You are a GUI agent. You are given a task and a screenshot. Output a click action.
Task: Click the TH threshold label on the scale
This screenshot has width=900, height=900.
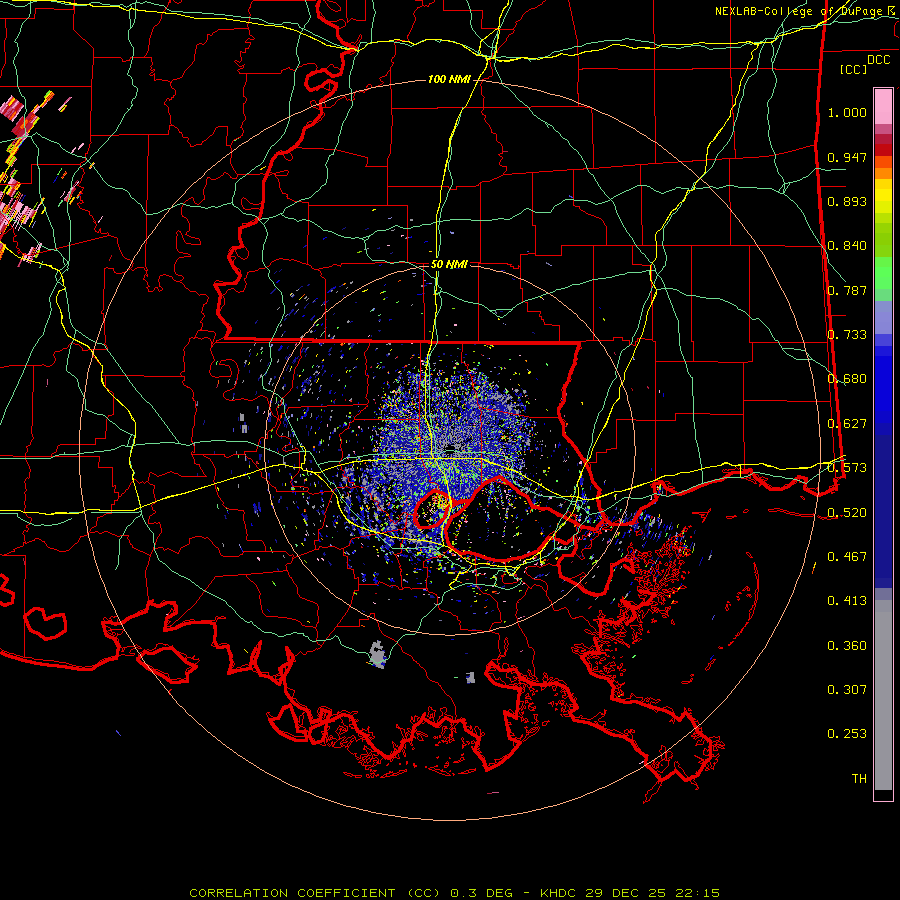(x=859, y=779)
